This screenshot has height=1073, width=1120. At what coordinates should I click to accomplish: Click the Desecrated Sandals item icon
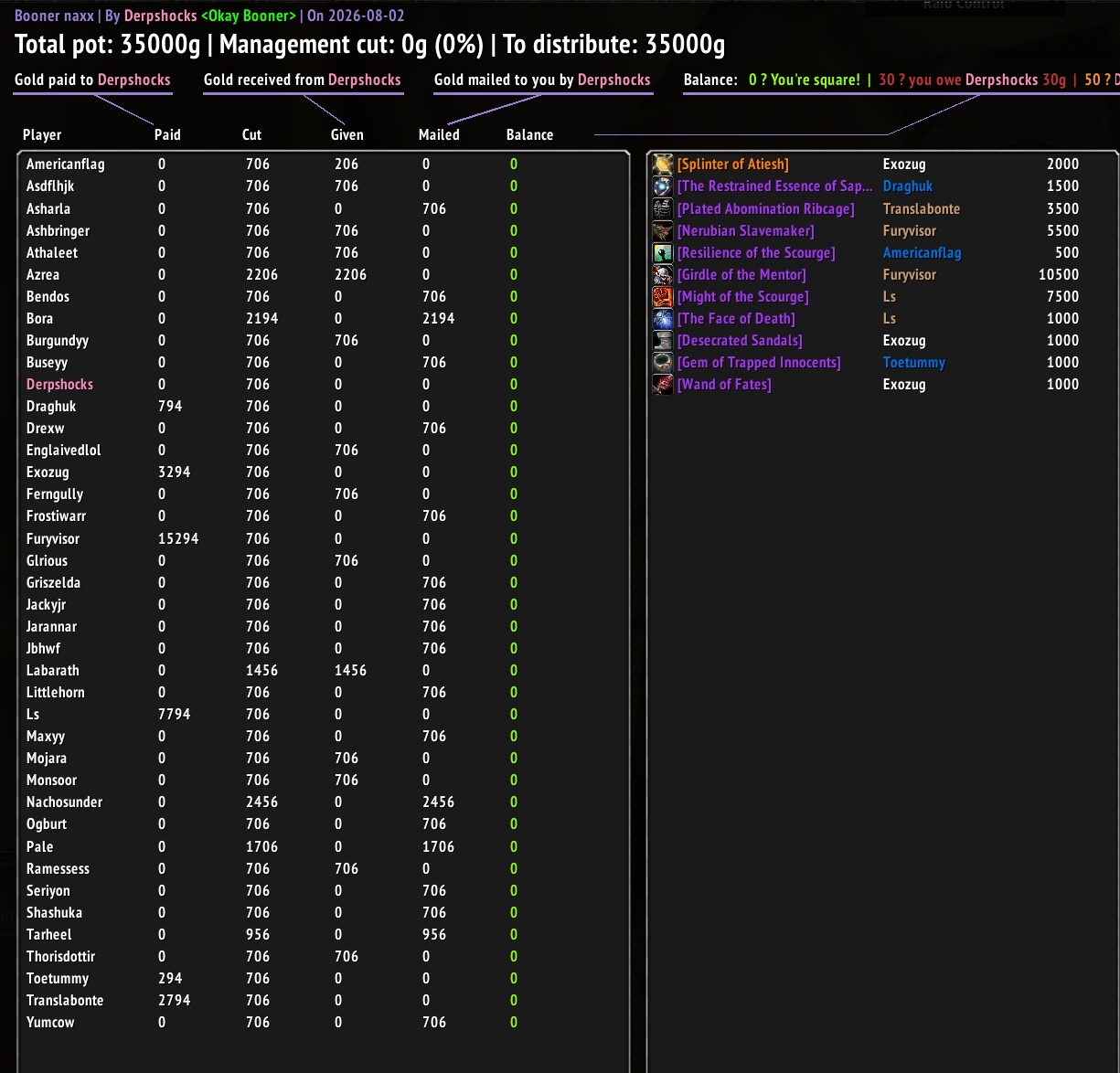663,340
